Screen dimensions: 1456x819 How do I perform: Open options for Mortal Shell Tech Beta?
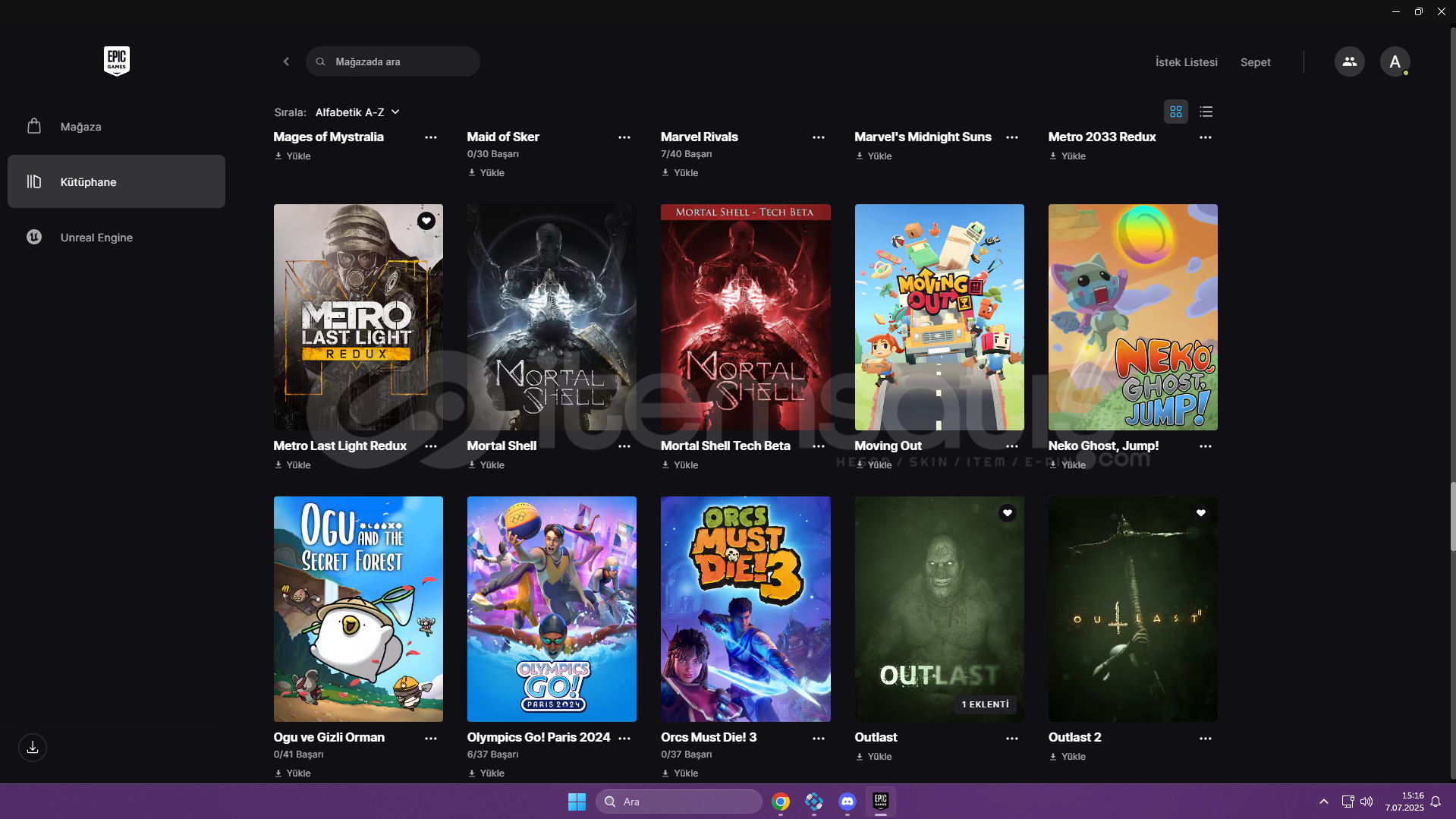click(818, 446)
